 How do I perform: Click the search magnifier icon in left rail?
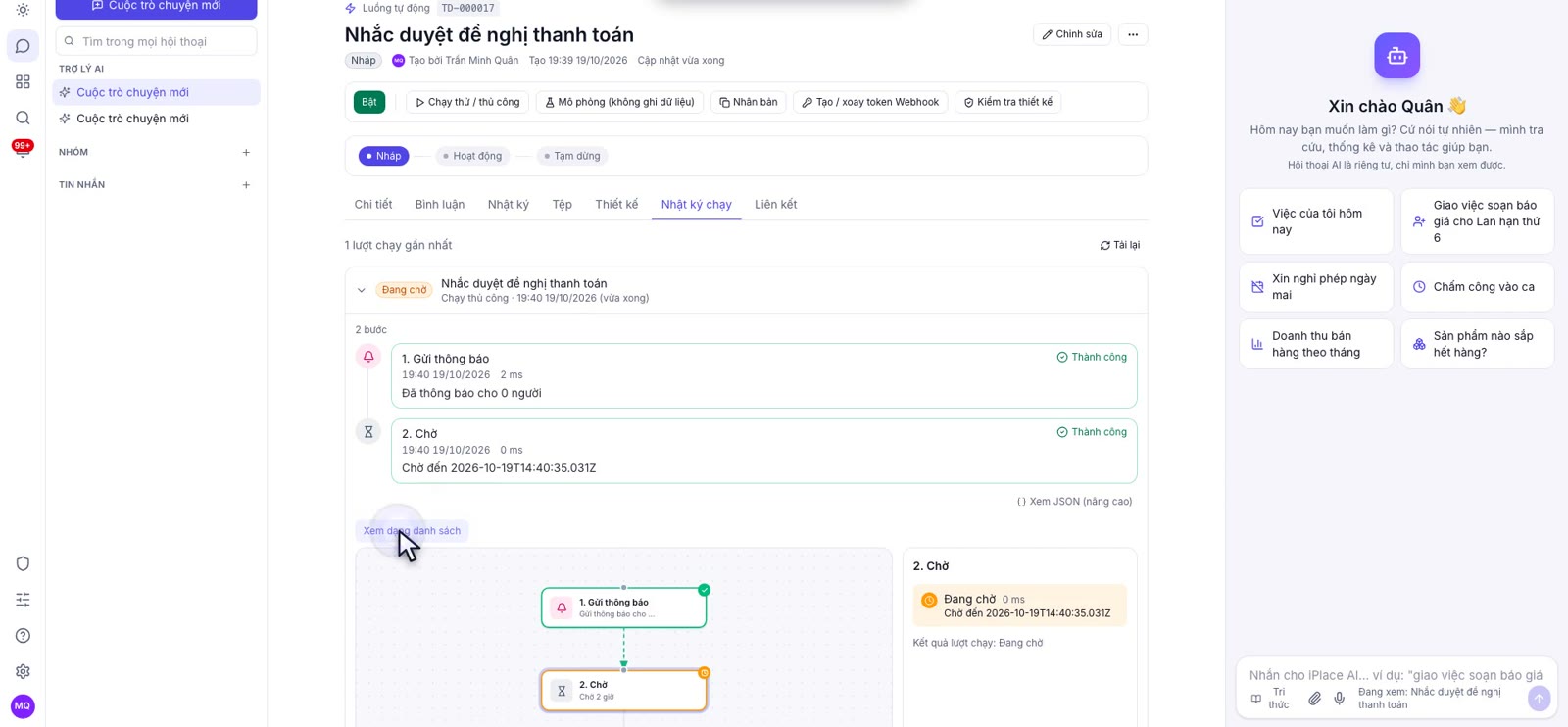[23, 118]
